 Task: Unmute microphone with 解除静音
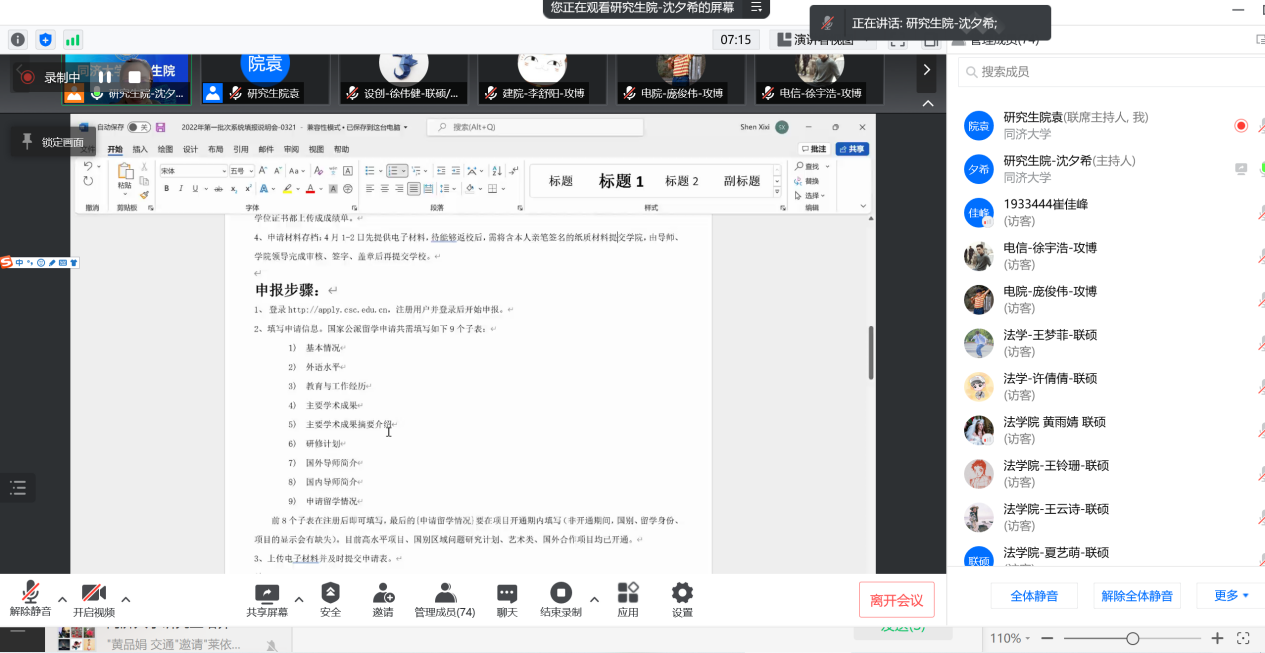point(31,593)
